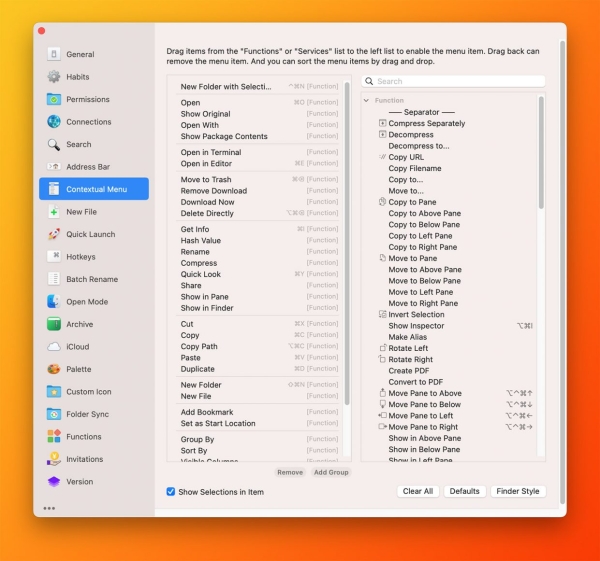The image size is (600, 561).
Task: Select the Version layered icon
Action: coord(54,481)
